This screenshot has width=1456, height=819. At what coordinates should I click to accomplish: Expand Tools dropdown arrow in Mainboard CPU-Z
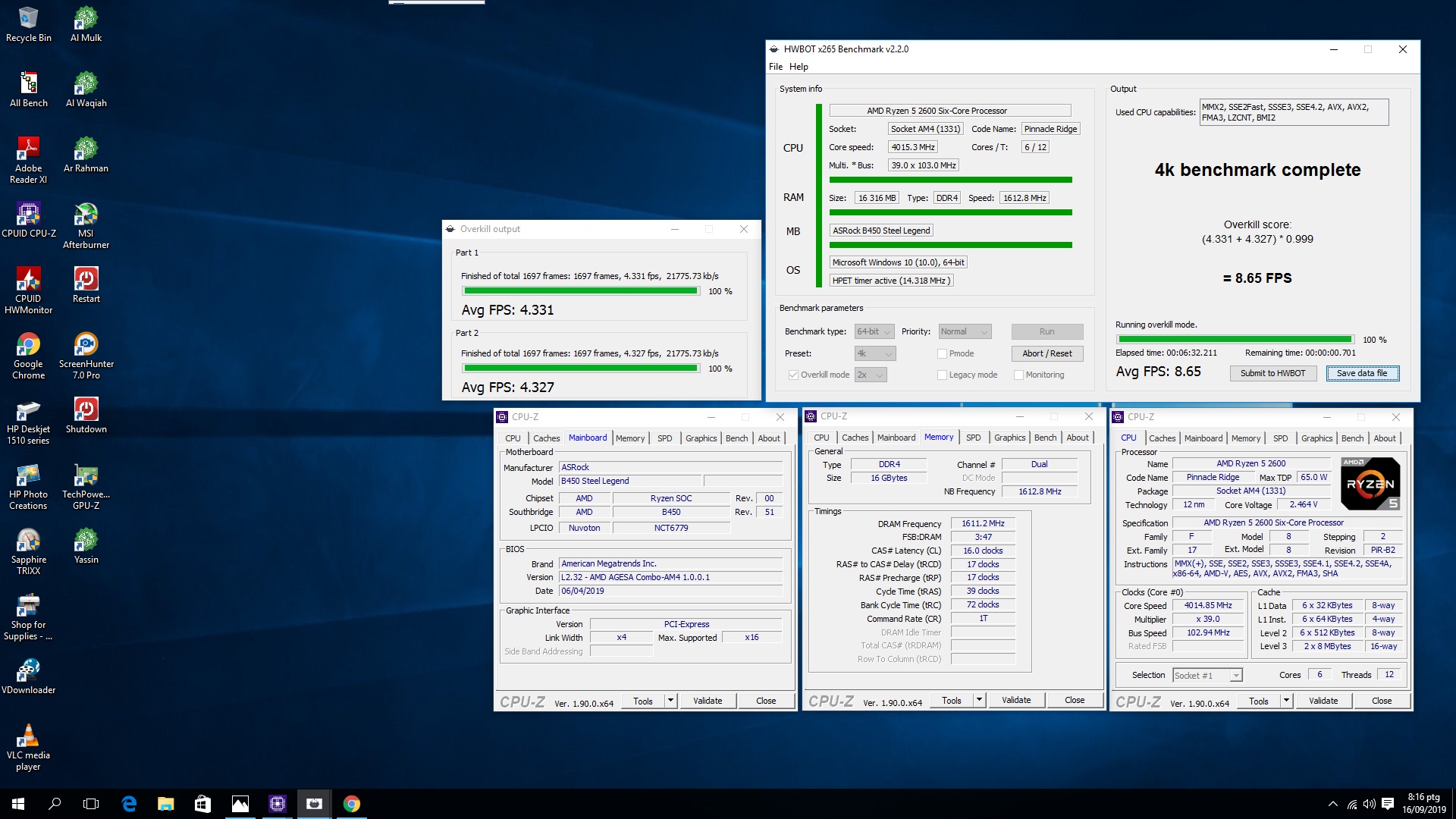[670, 701]
